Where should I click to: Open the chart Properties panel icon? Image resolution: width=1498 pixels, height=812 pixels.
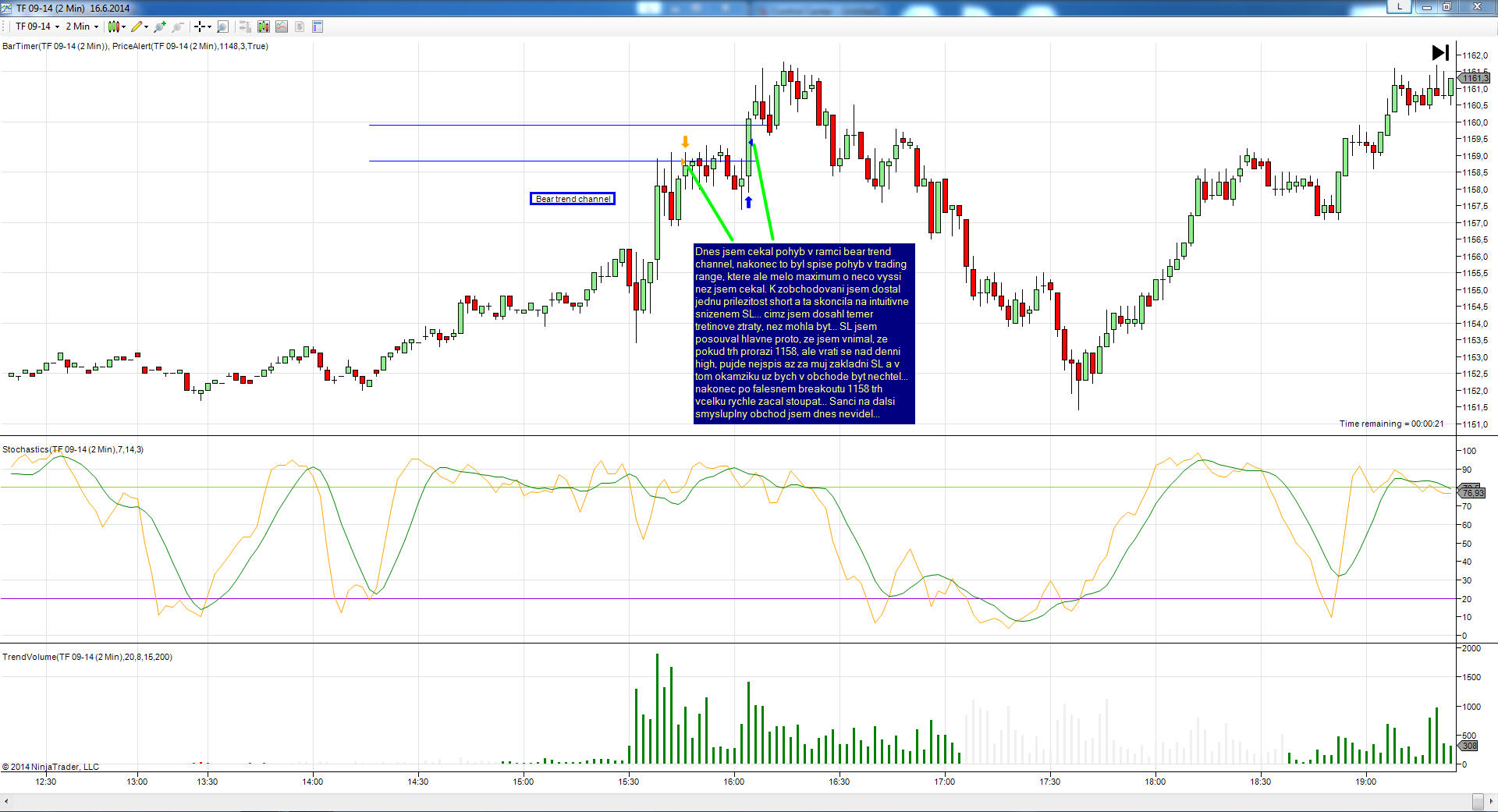[x=318, y=27]
